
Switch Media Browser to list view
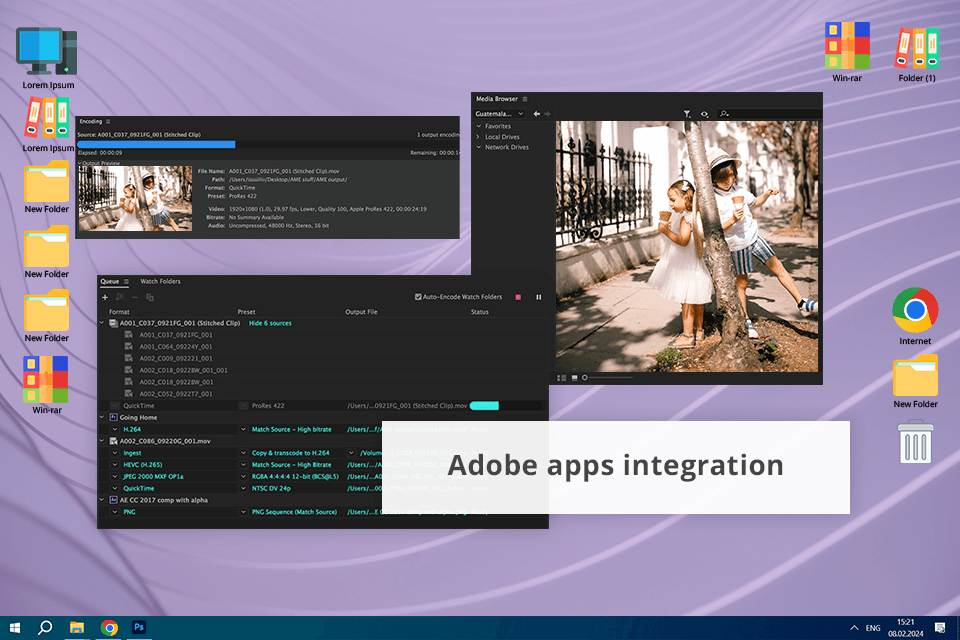[561, 378]
